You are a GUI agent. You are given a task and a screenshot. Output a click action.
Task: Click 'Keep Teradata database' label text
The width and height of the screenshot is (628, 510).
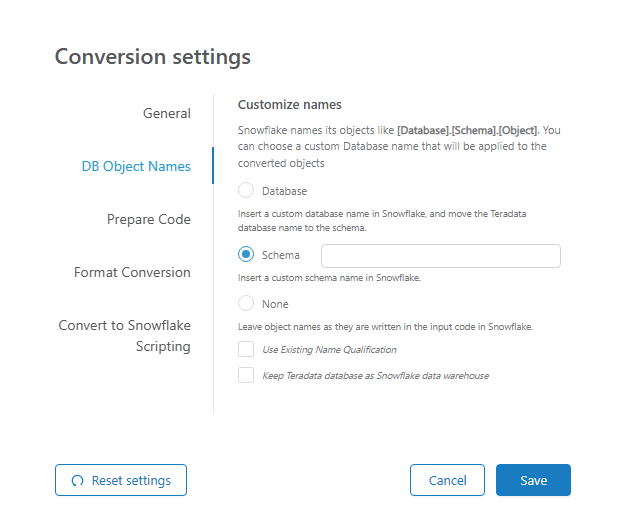click(x=375, y=375)
